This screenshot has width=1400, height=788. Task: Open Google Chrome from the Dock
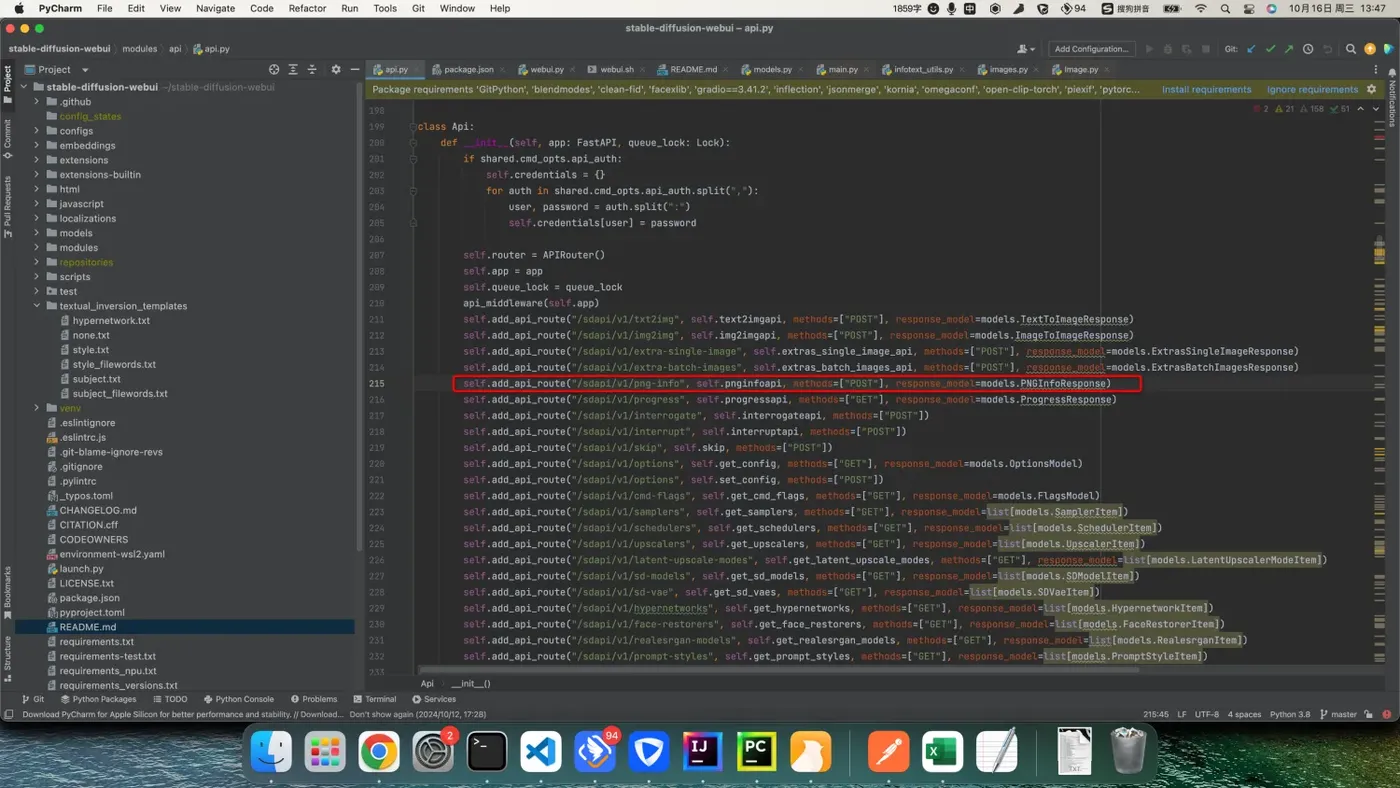pyautogui.click(x=379, y=751)
